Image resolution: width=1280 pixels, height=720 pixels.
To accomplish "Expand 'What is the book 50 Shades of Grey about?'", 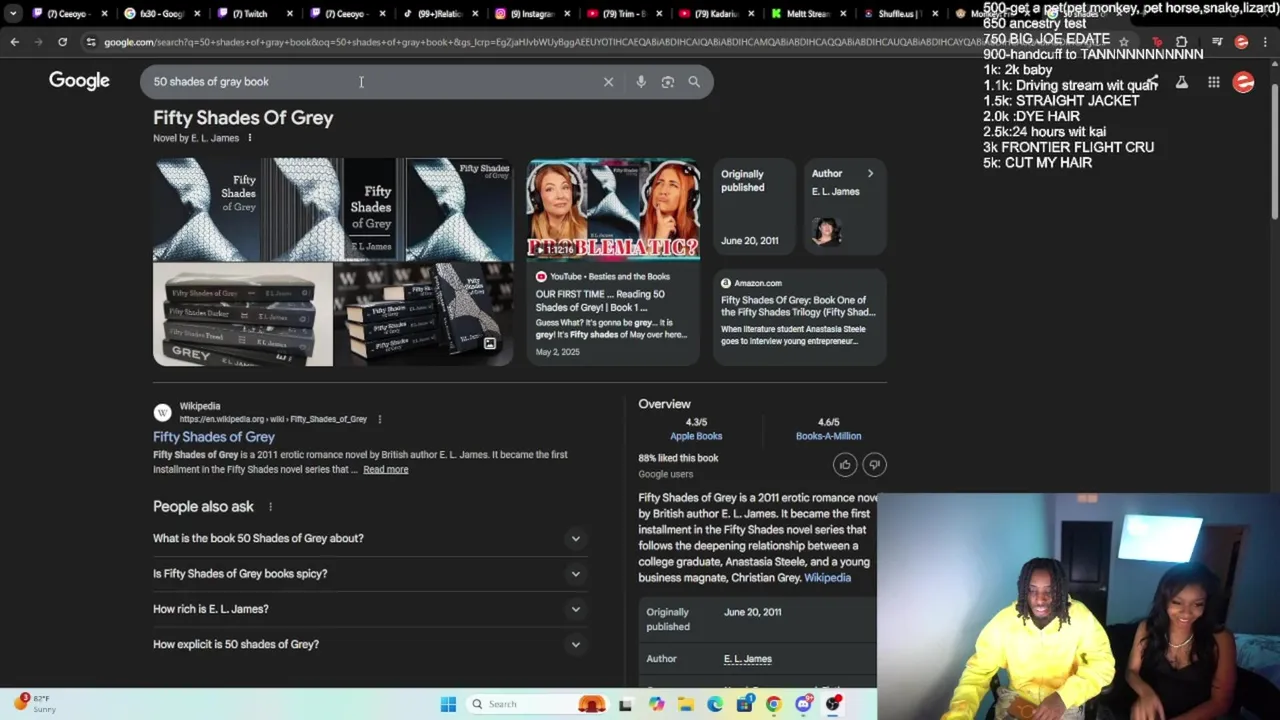I will coord(368,538).
